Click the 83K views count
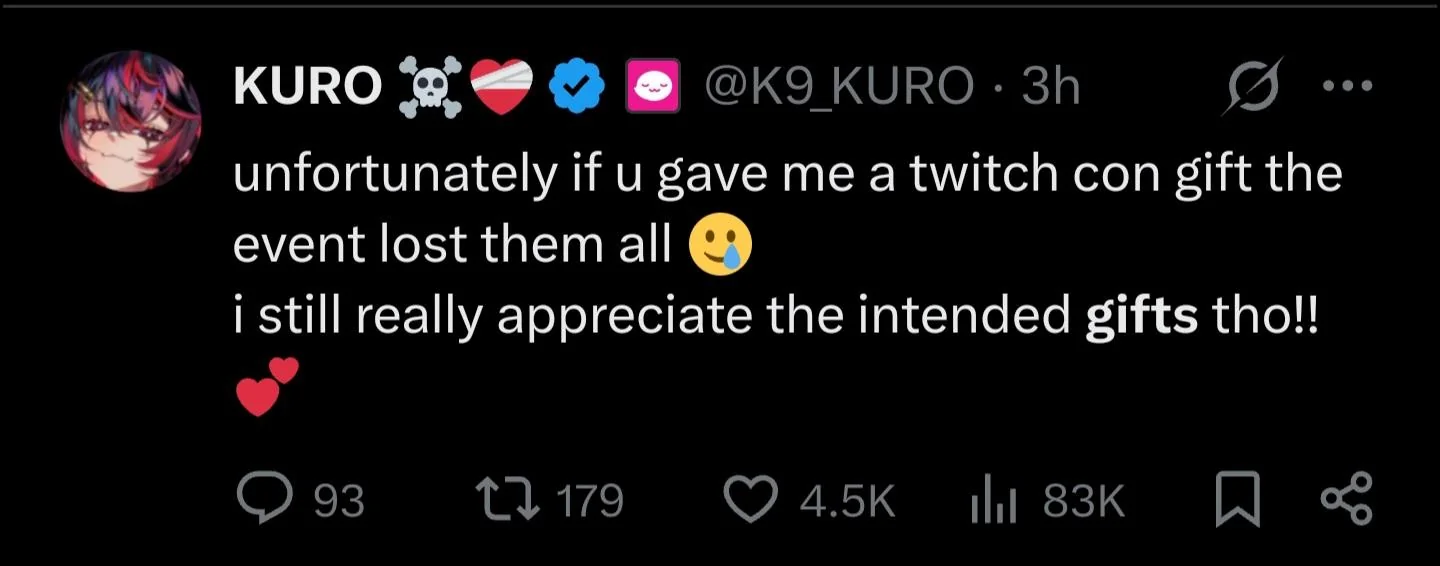 (1084, 501)
